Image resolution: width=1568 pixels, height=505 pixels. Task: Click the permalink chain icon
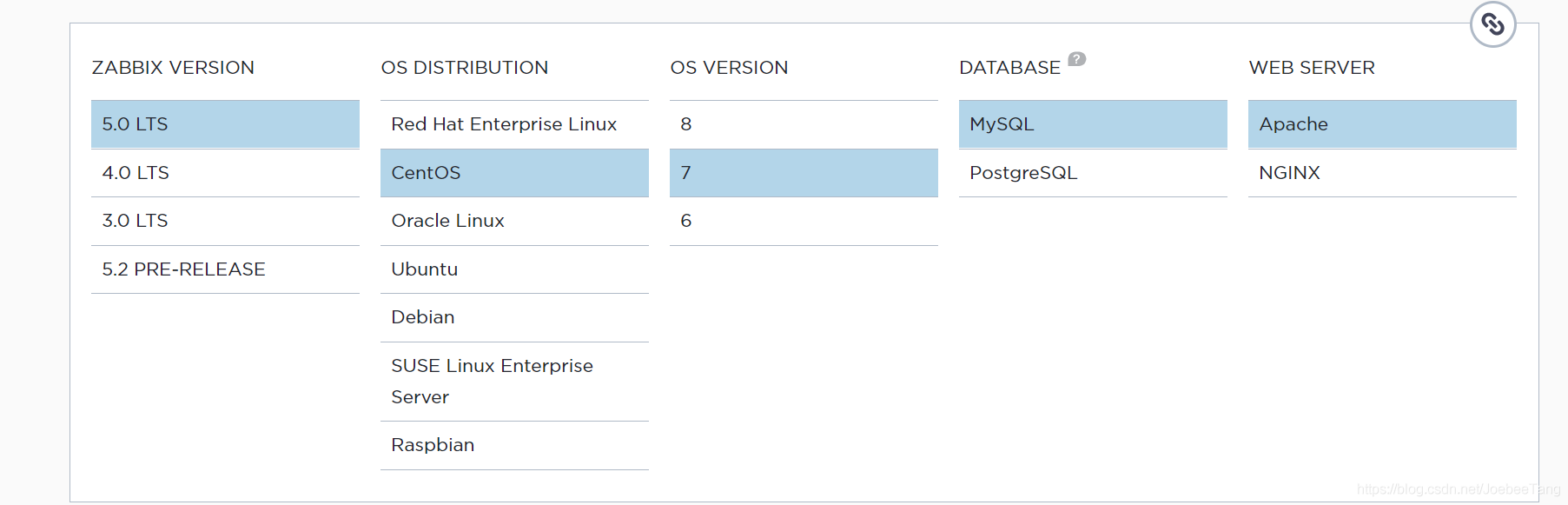pyautogui.click(x=1492, y=24)
